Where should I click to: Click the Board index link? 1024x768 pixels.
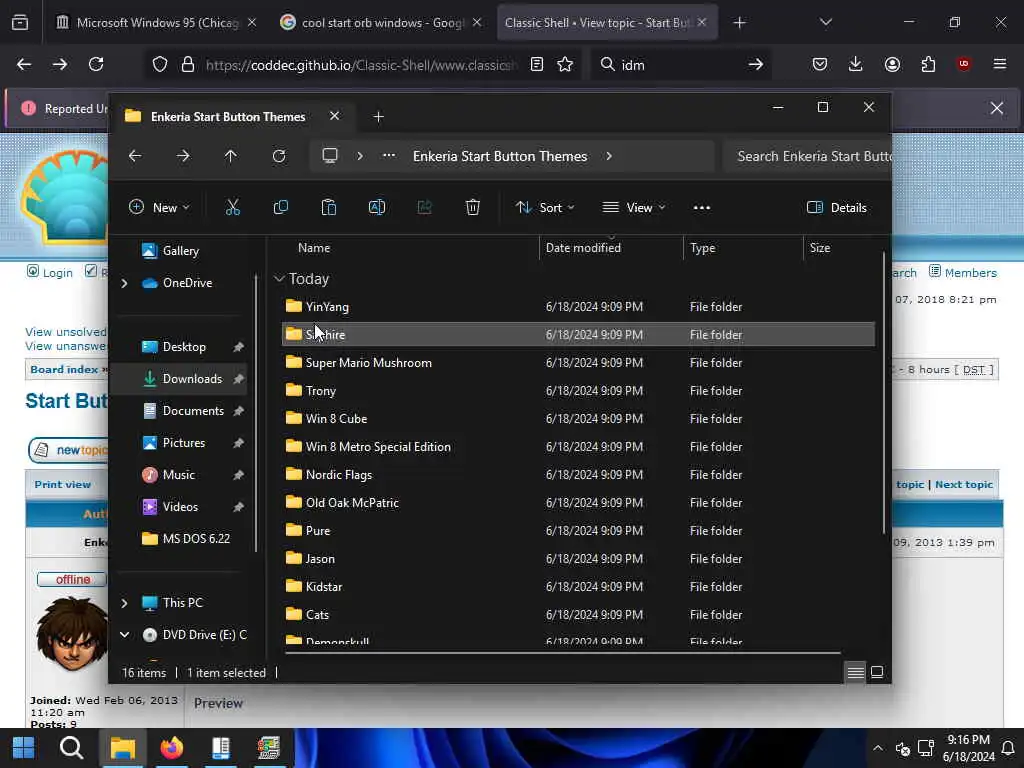64,370
